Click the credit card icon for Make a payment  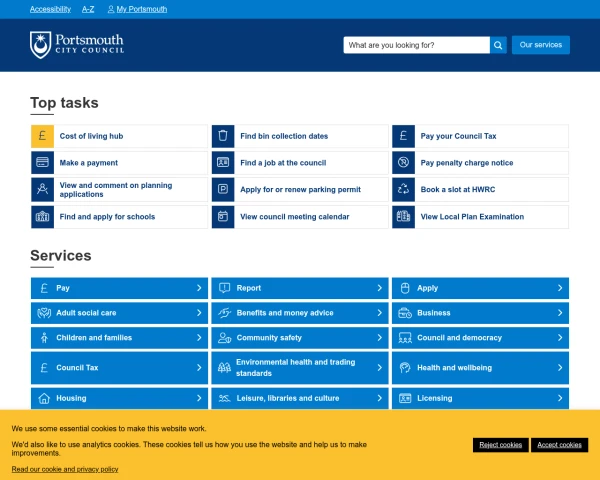42,163
